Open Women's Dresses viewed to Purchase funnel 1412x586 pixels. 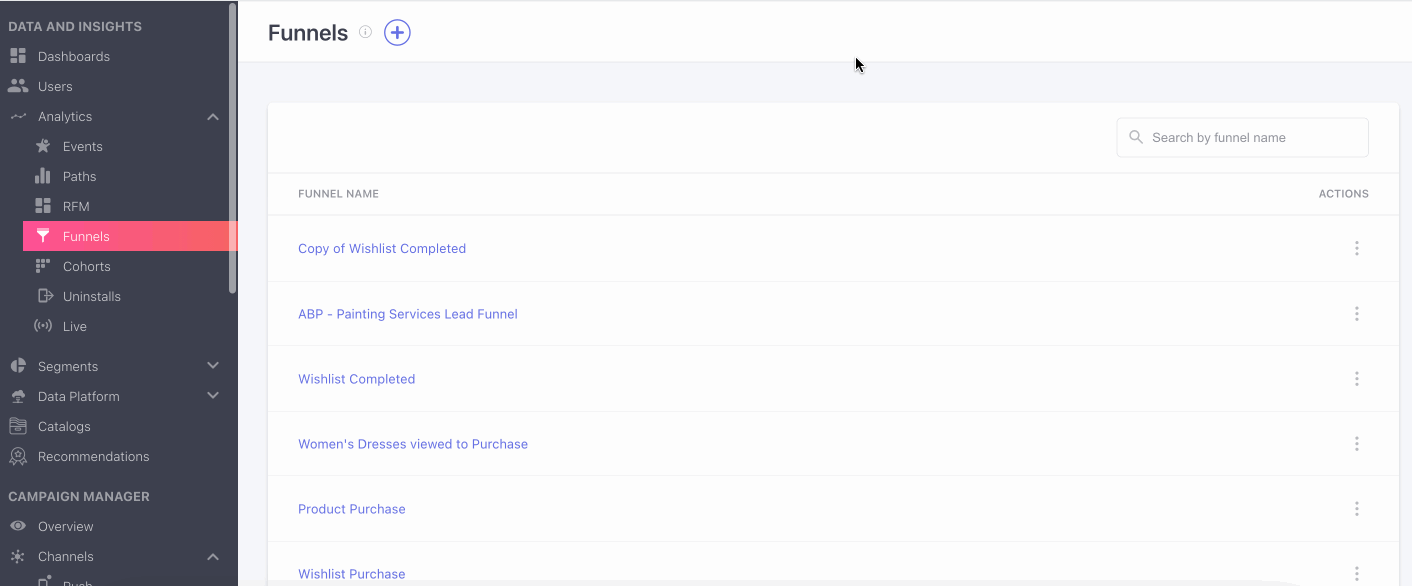(x=413, y=444)
